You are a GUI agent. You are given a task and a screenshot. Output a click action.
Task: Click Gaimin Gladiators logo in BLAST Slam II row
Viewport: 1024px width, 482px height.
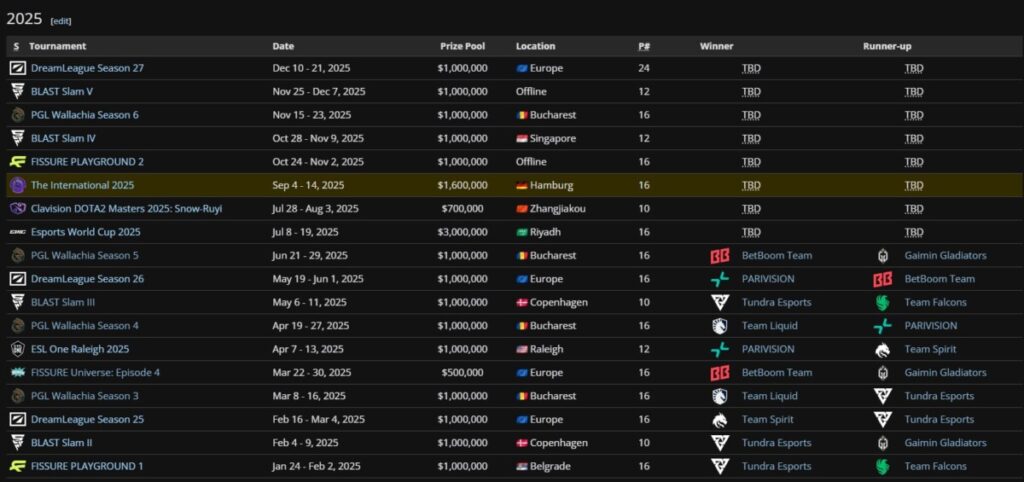(883, 443)
